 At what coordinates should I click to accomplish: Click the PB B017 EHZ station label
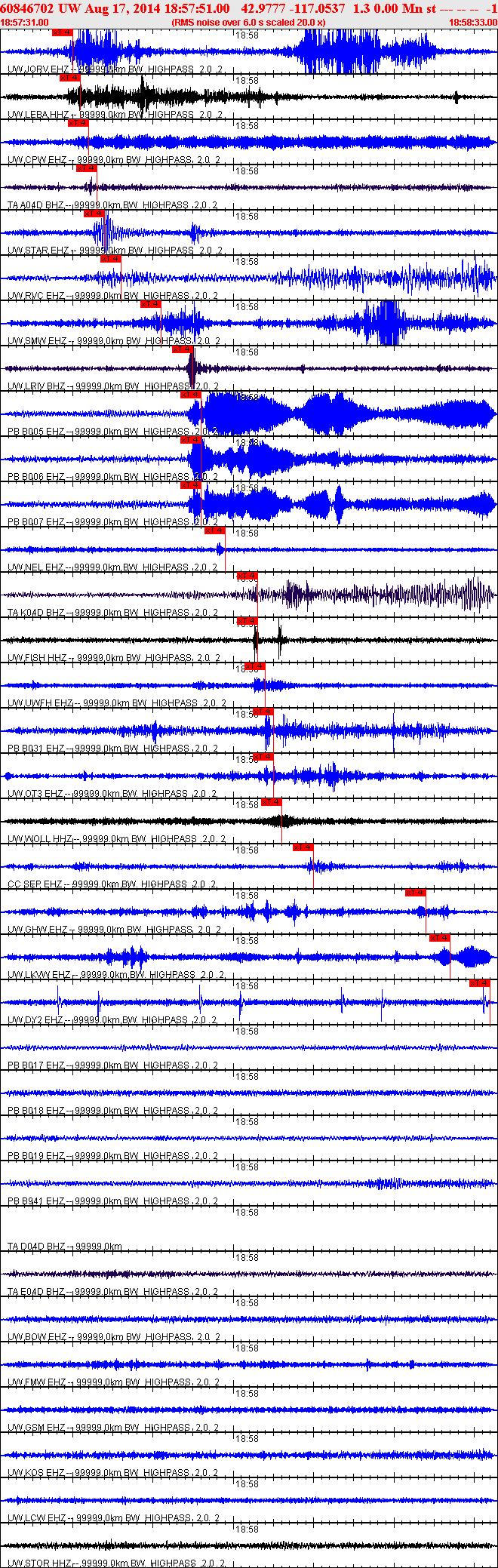(x=36, y=1065)
